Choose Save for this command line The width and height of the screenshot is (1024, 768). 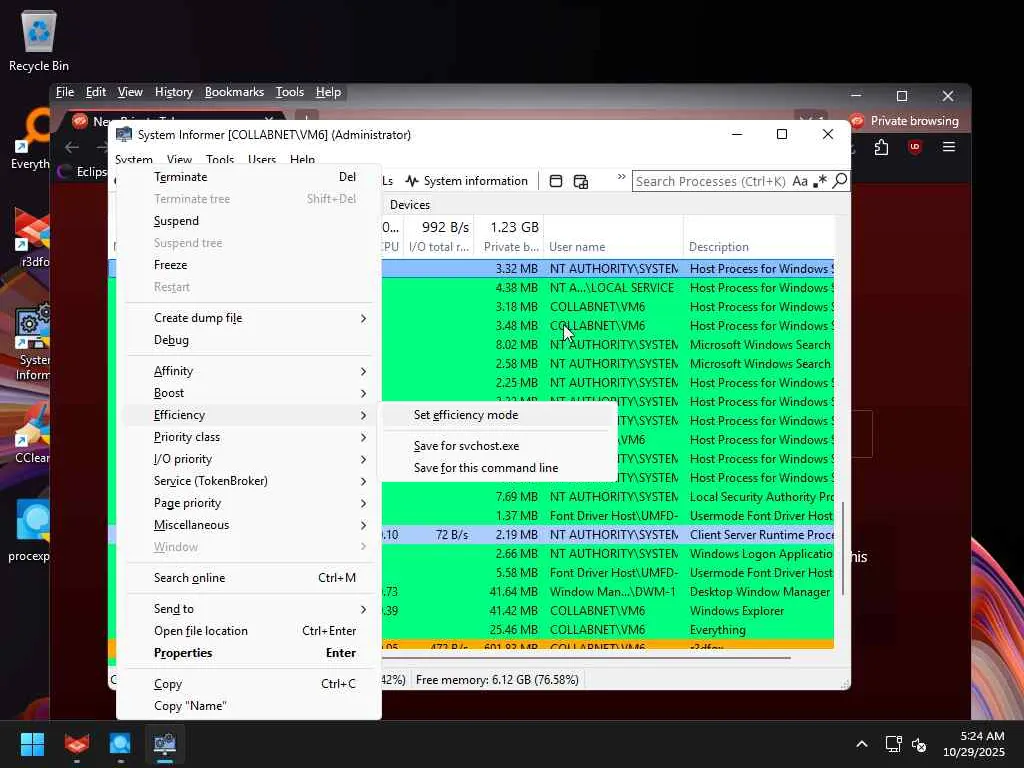coord(498,468)
